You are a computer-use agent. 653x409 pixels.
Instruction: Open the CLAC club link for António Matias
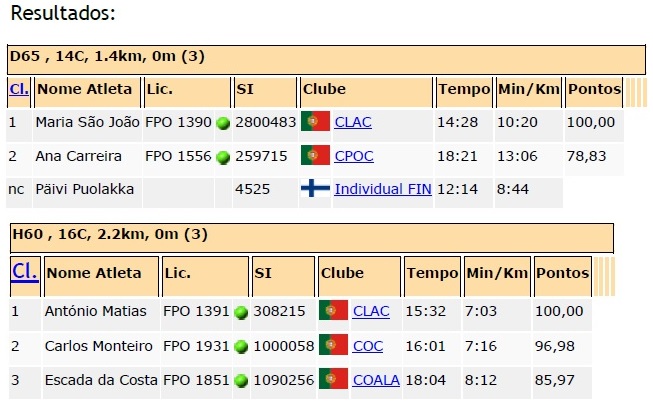coord(371,311)
